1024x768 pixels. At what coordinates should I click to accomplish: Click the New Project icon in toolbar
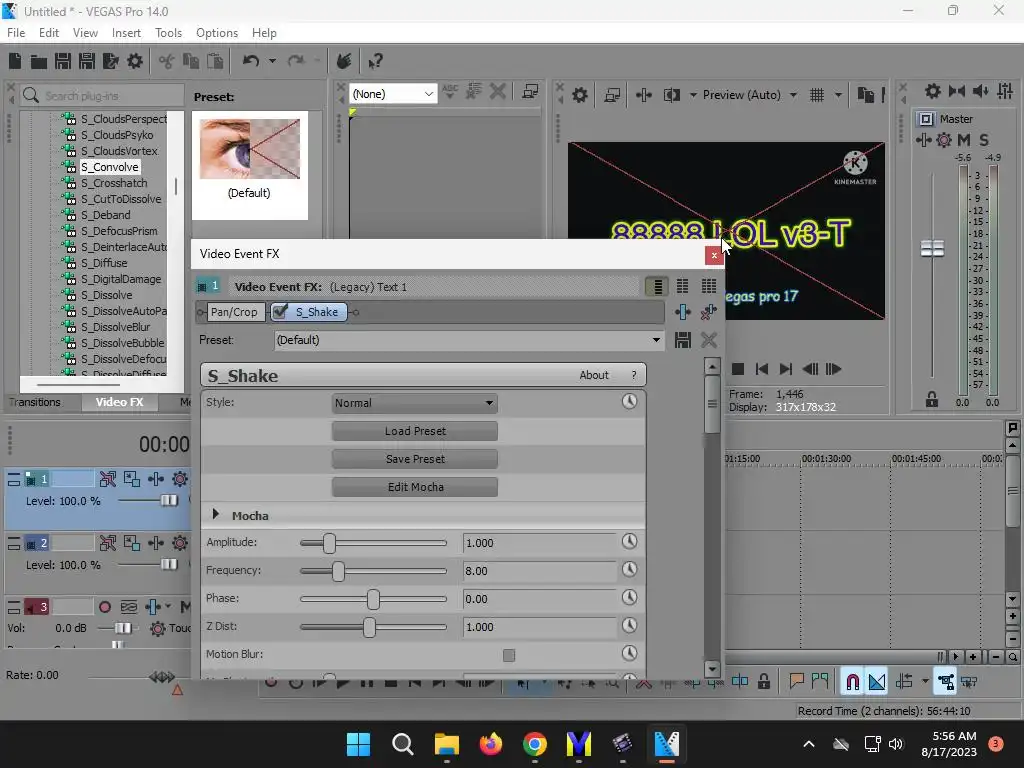tap(15, 61)
